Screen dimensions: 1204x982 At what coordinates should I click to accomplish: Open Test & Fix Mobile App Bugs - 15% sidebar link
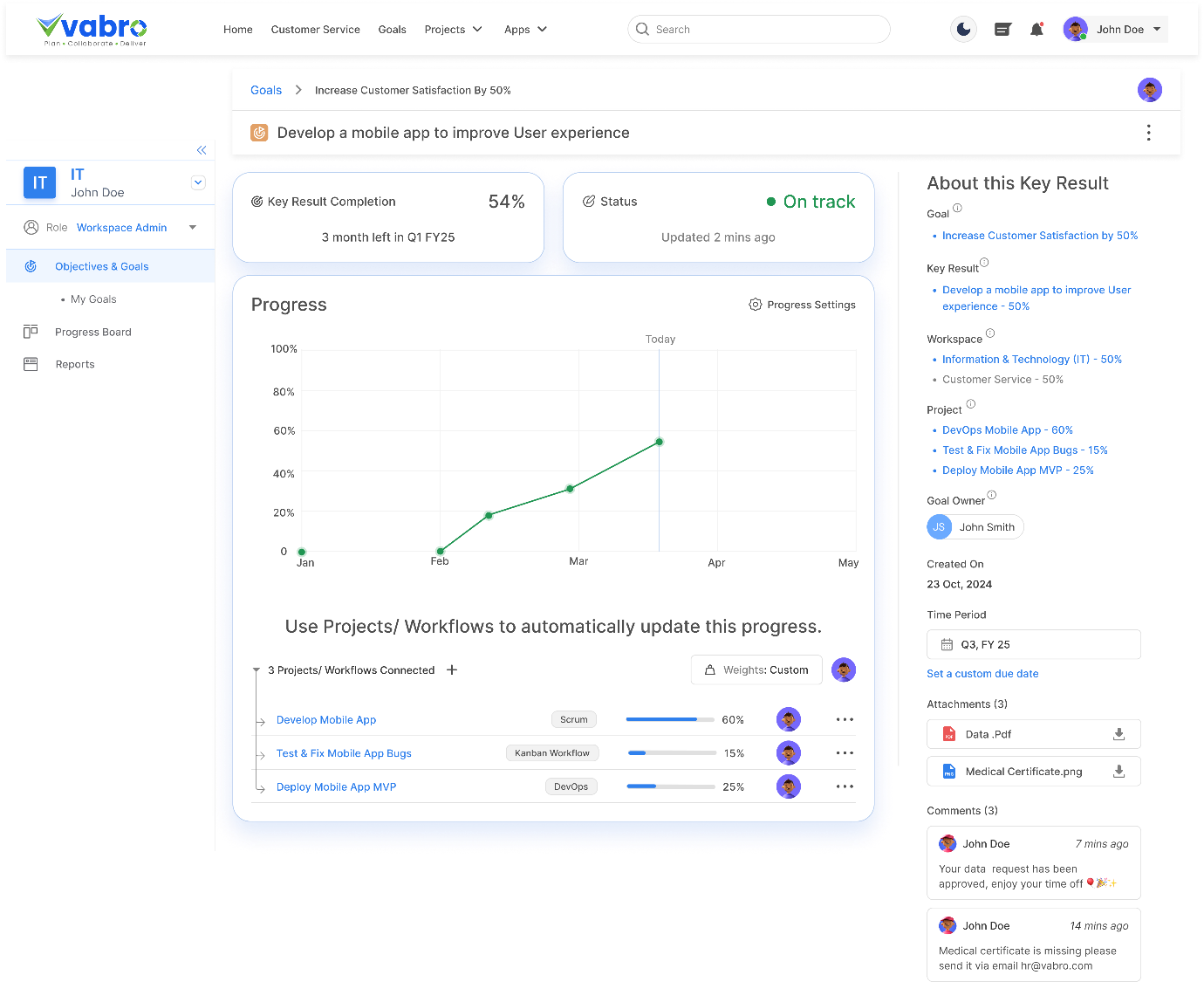(x=1025, y=450)
